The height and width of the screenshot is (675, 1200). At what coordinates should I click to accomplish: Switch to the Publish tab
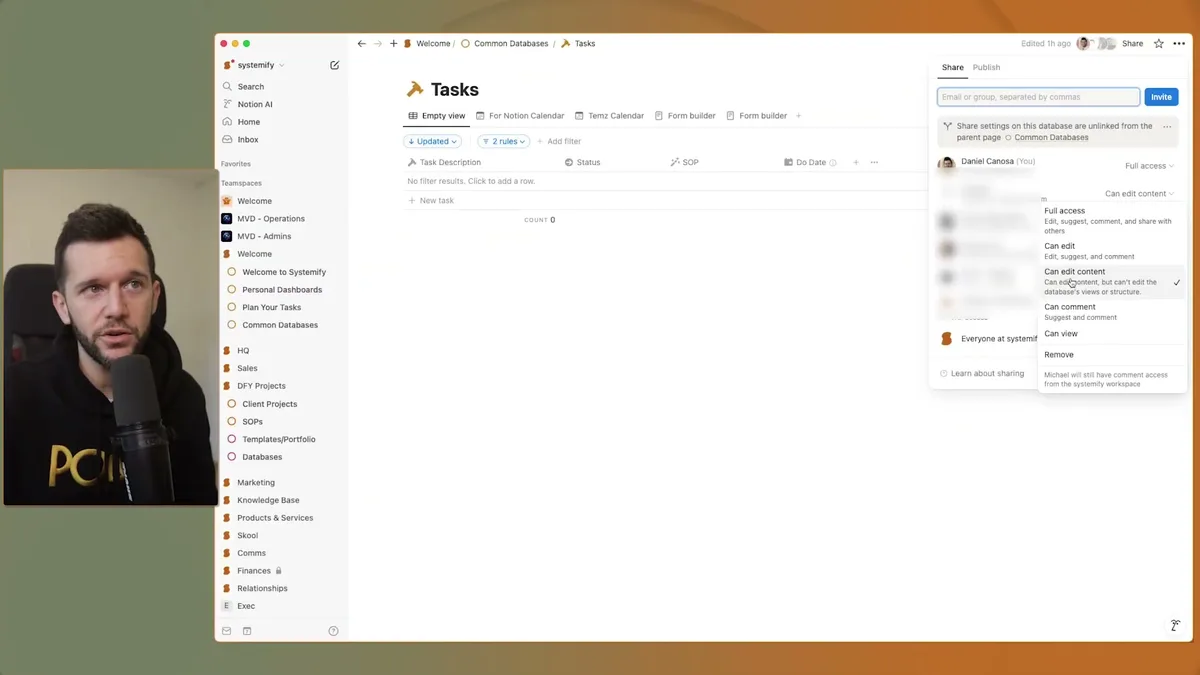(x=986, y=67)
